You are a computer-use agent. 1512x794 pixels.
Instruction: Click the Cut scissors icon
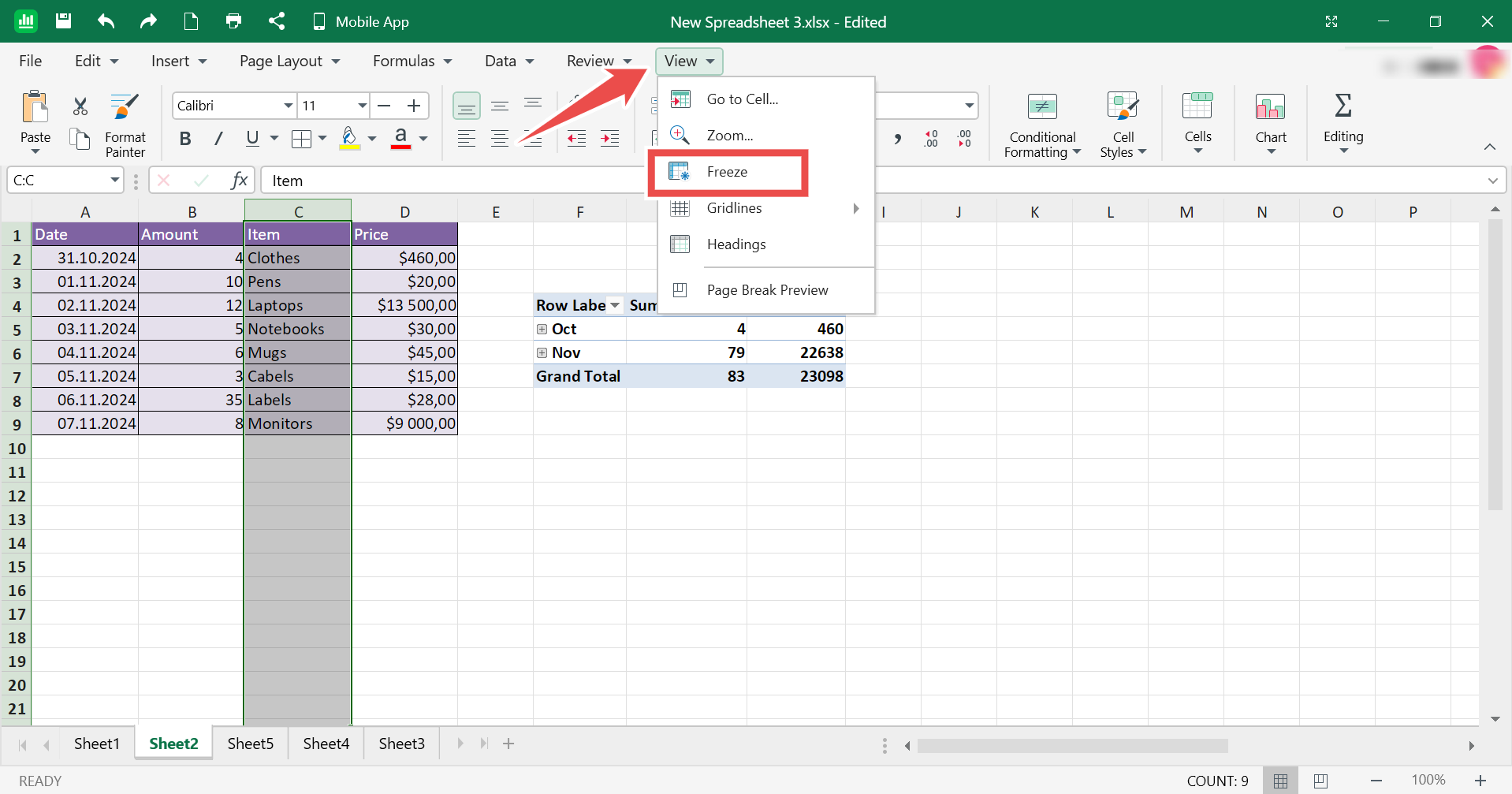point(80,106)
